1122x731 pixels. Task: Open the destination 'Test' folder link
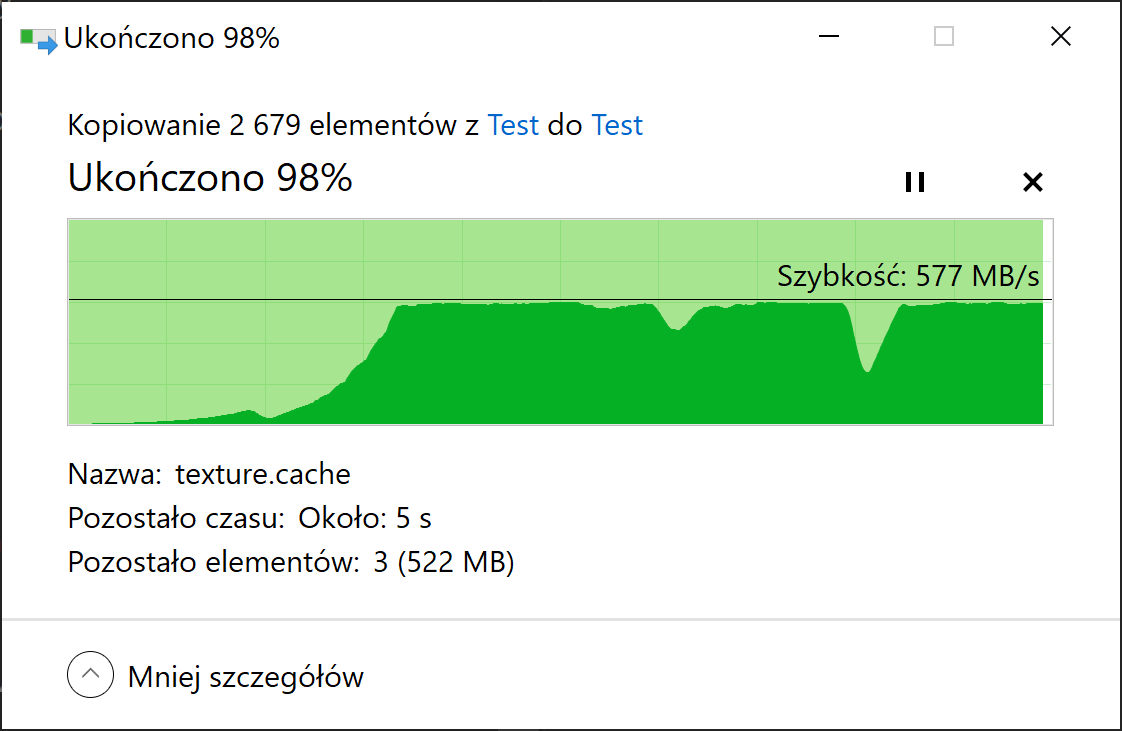point(617,125)
